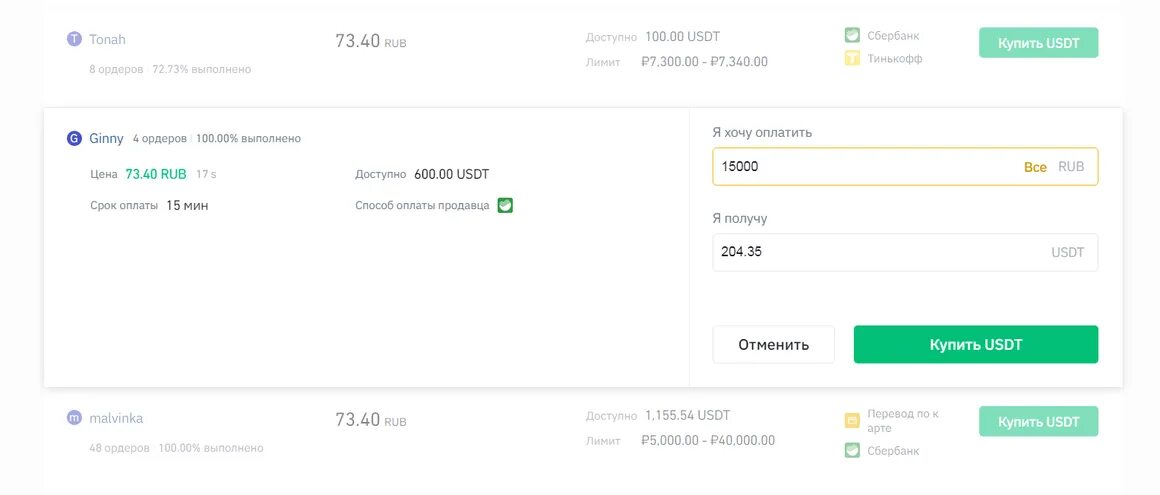
Task: Open seller malvinka's profile name
Action: tap(116, 418)
